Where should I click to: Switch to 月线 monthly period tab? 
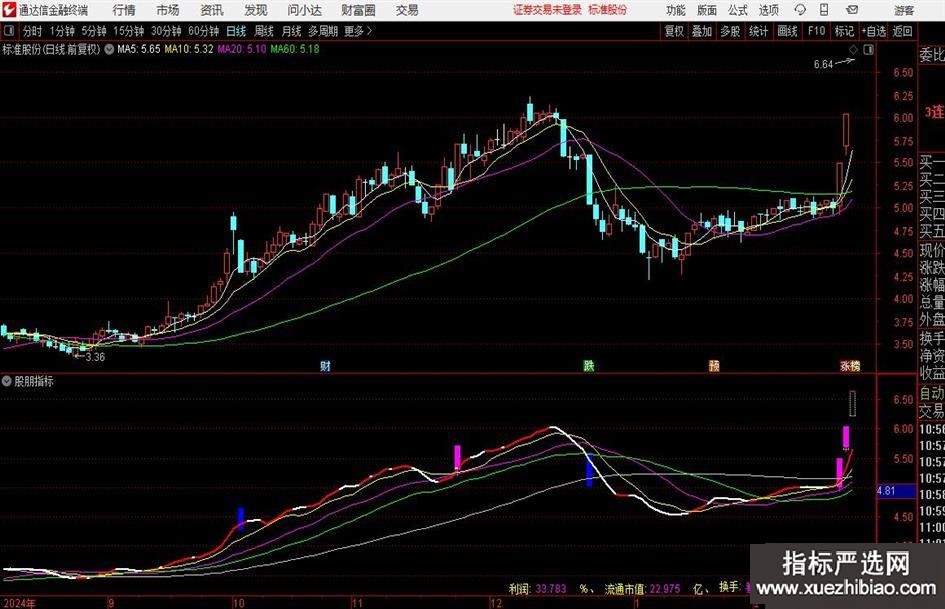[x=292, y=31]
